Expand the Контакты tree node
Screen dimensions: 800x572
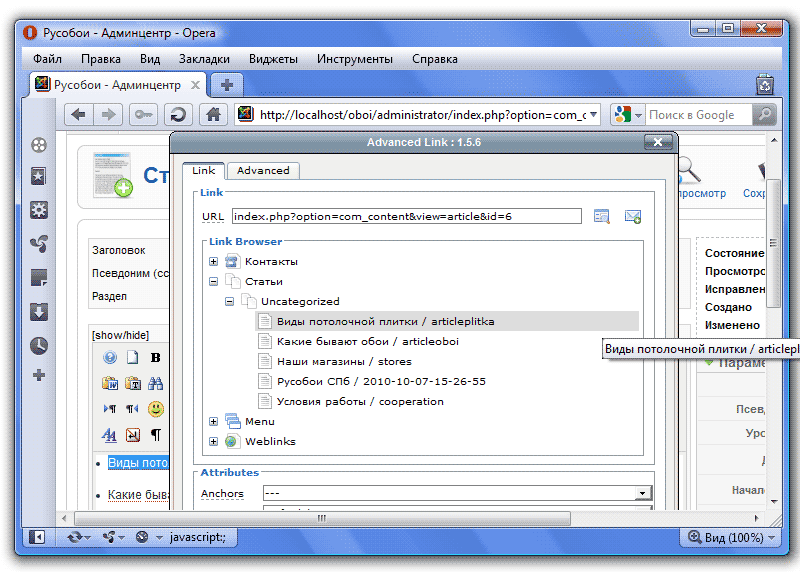(x=213, y=262)
